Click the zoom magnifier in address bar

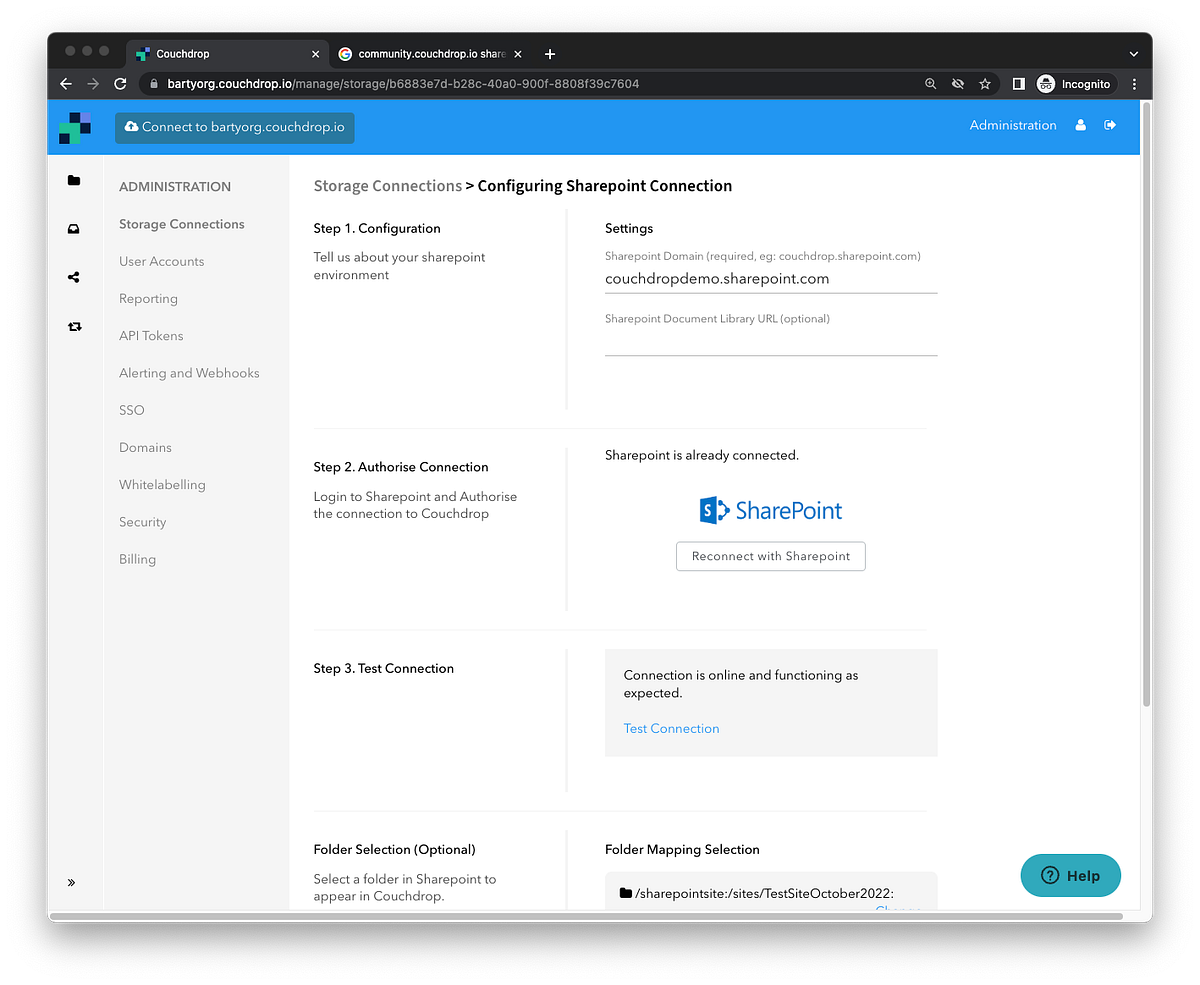pos(930,84)
